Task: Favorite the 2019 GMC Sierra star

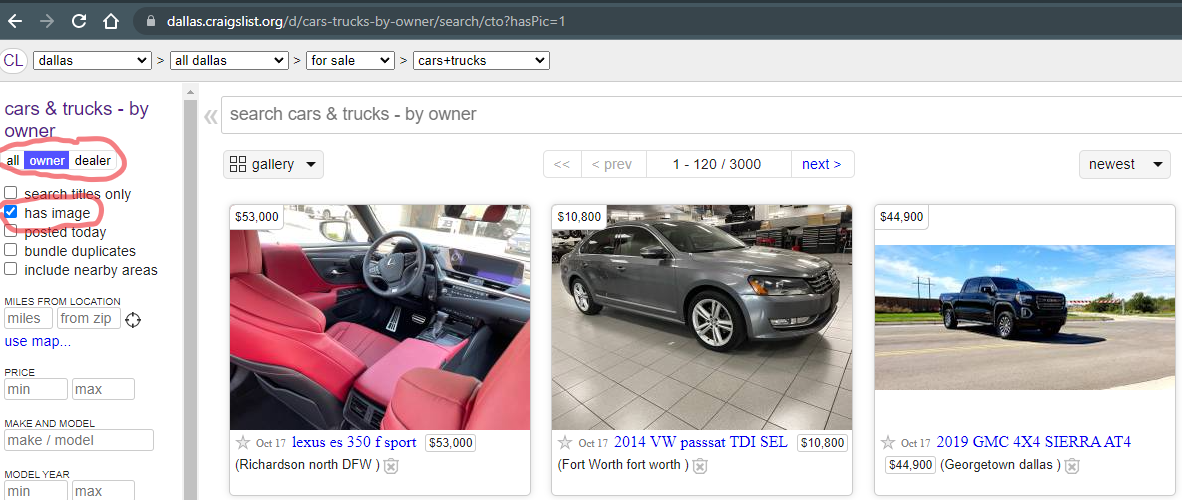Action: click(888, 443)
